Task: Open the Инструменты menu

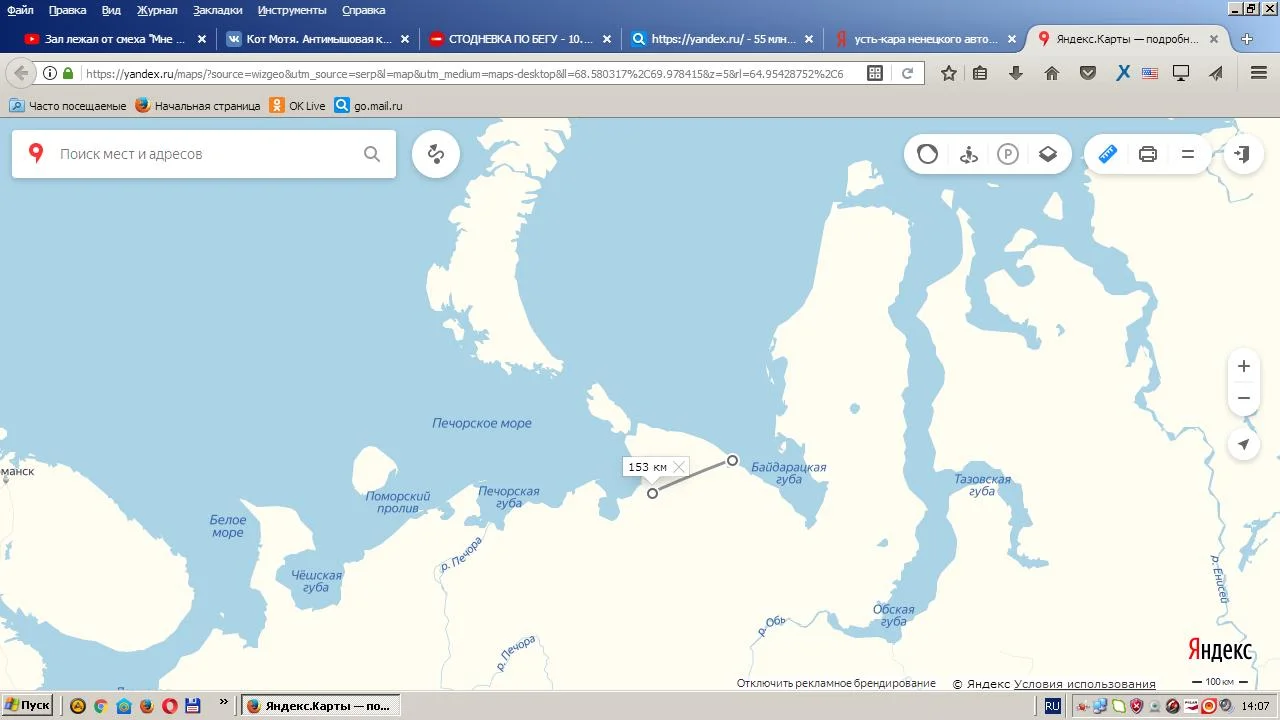Action: point(292,10)
